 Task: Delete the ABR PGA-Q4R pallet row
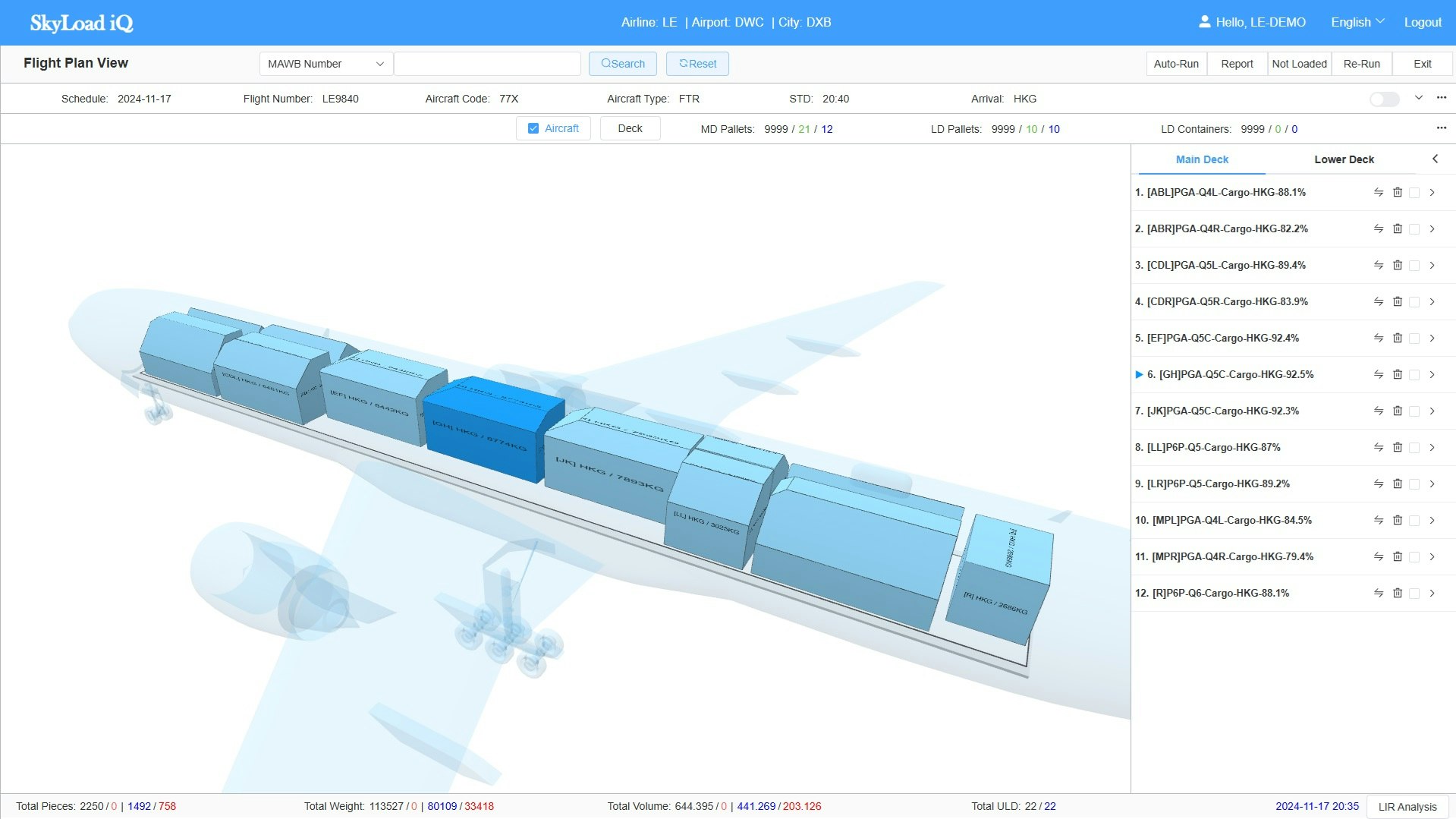[x=1398, y=229]
